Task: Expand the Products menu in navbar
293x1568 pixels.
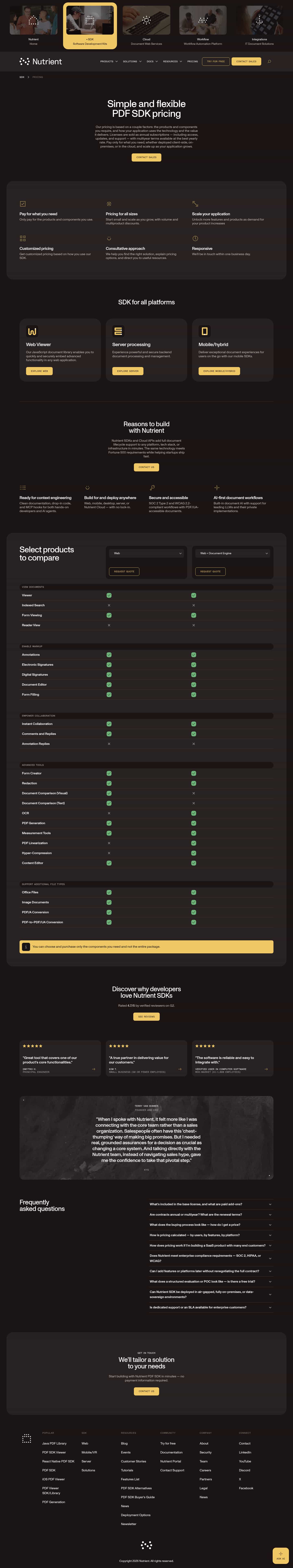Action: point(109,61)
